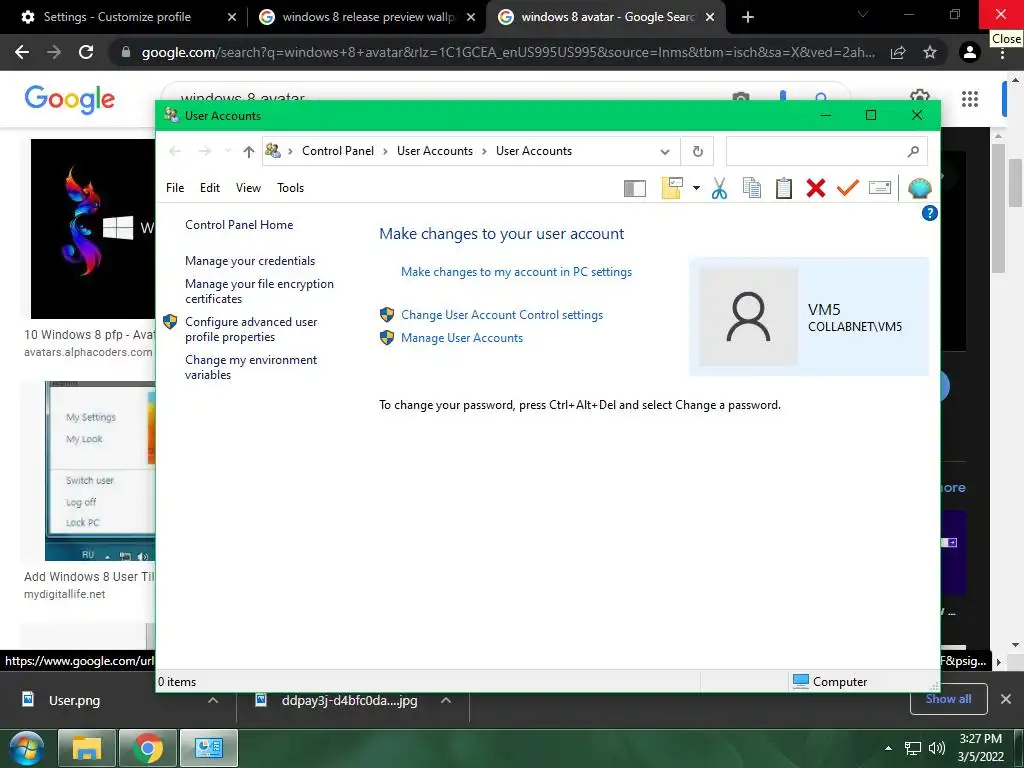This screenshot has width=1024, height=768.
Task: Click the Up arrow in User Accounts window
Action: click(248, 152)
